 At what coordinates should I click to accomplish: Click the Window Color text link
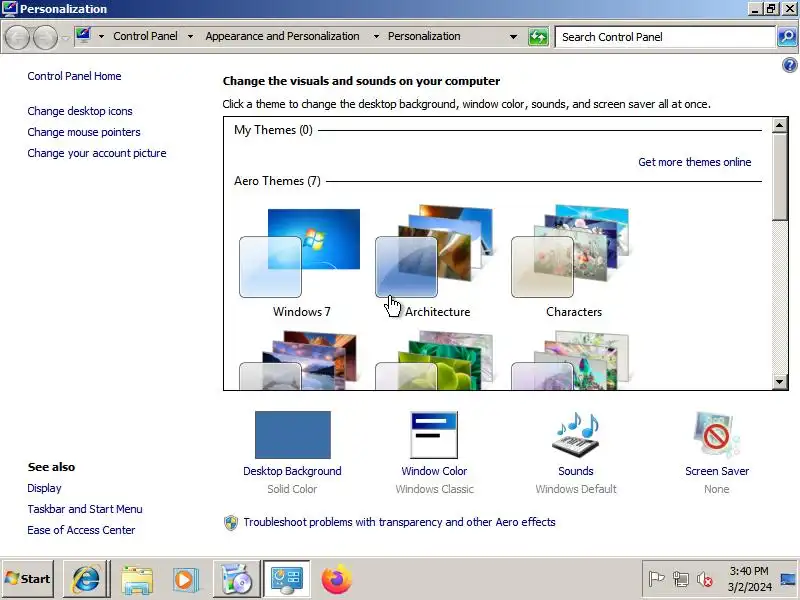click(434, 471)
